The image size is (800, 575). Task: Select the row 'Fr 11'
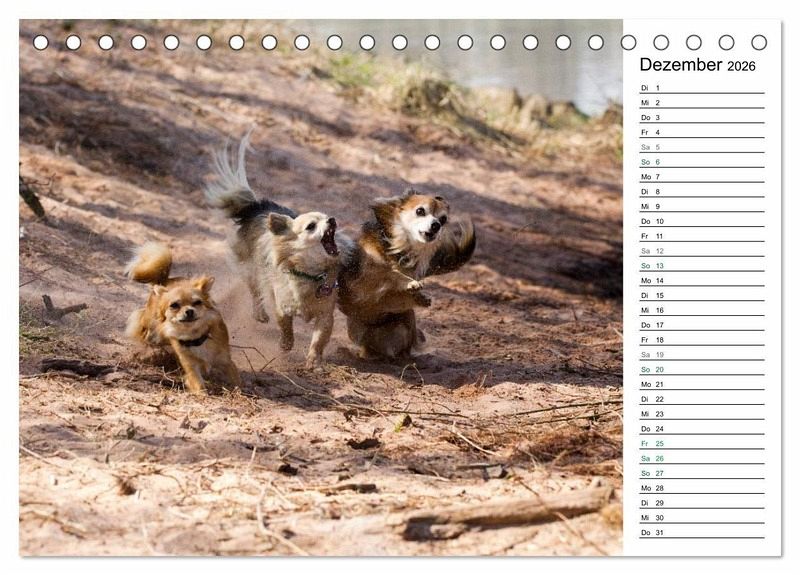[702, 236]
